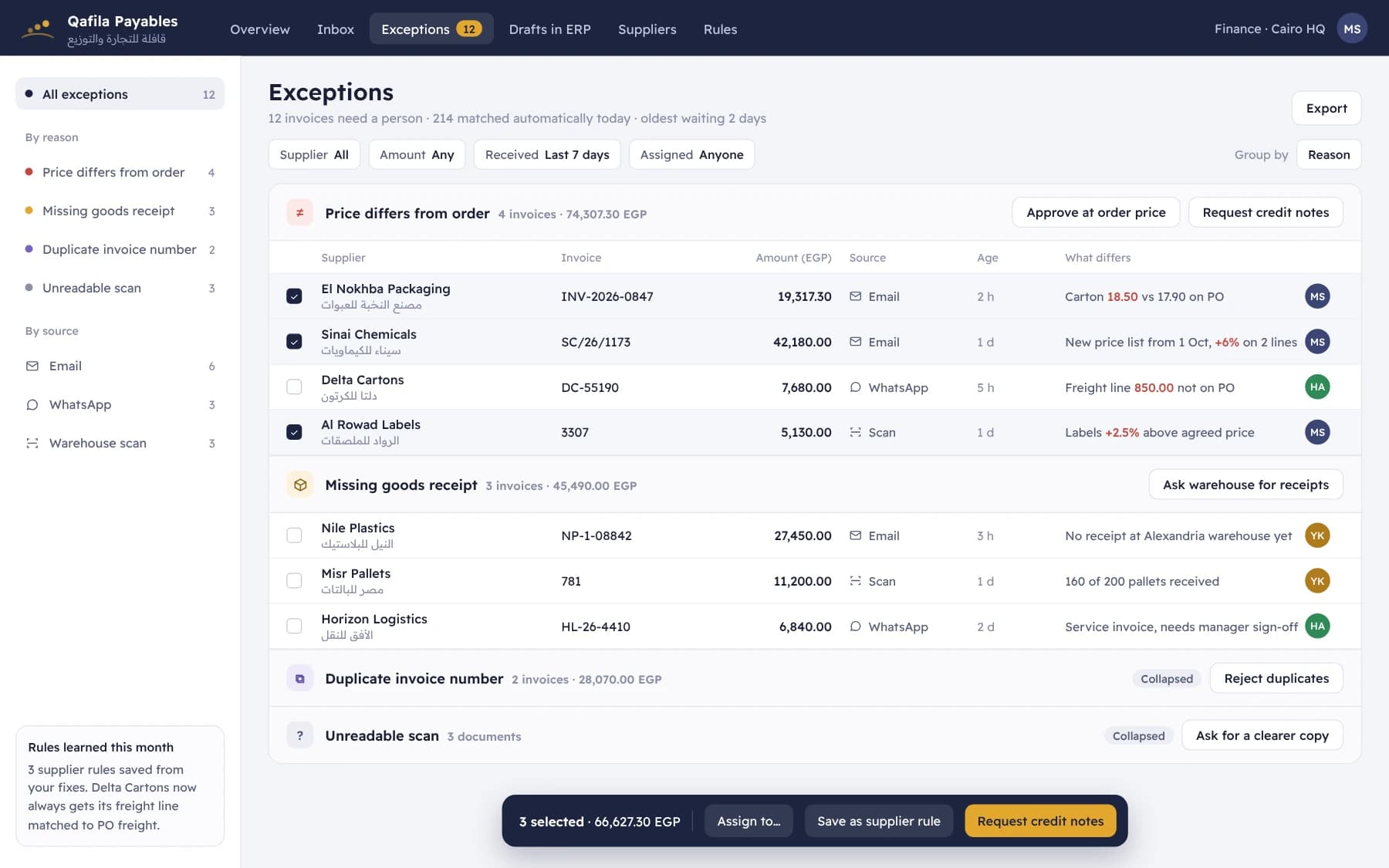Click HA avatar on Horizon Logistics row
The image size is (1389, 868).
click(1317, 627)
